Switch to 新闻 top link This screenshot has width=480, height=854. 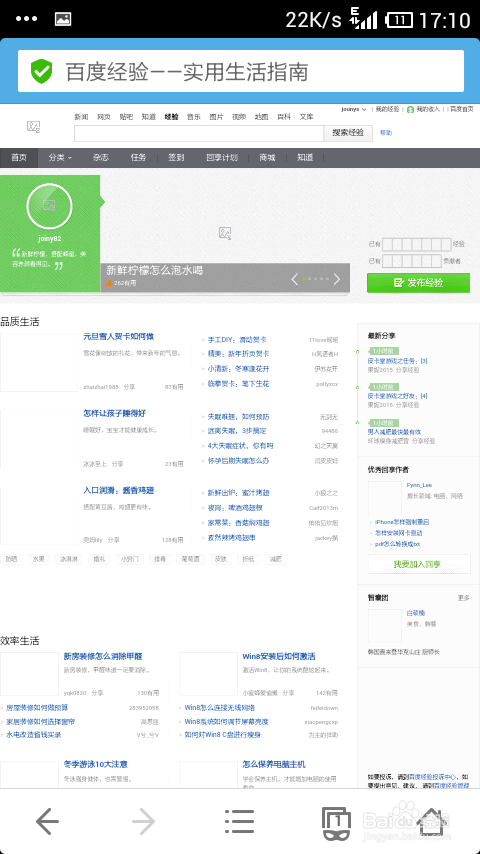click(81, 117)
